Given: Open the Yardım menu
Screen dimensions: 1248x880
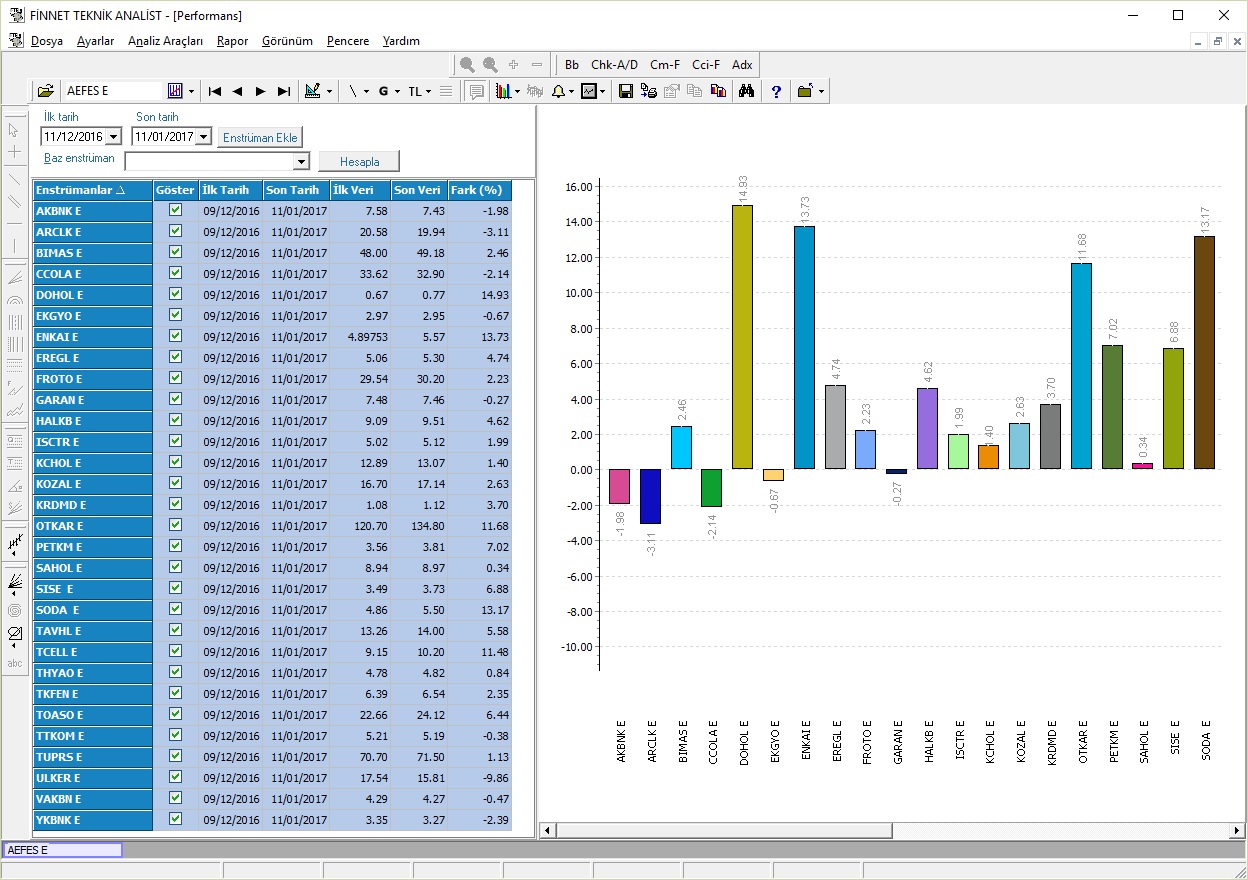Looking at the screenshot, I should pyautogui.click(x=401, y=41).
